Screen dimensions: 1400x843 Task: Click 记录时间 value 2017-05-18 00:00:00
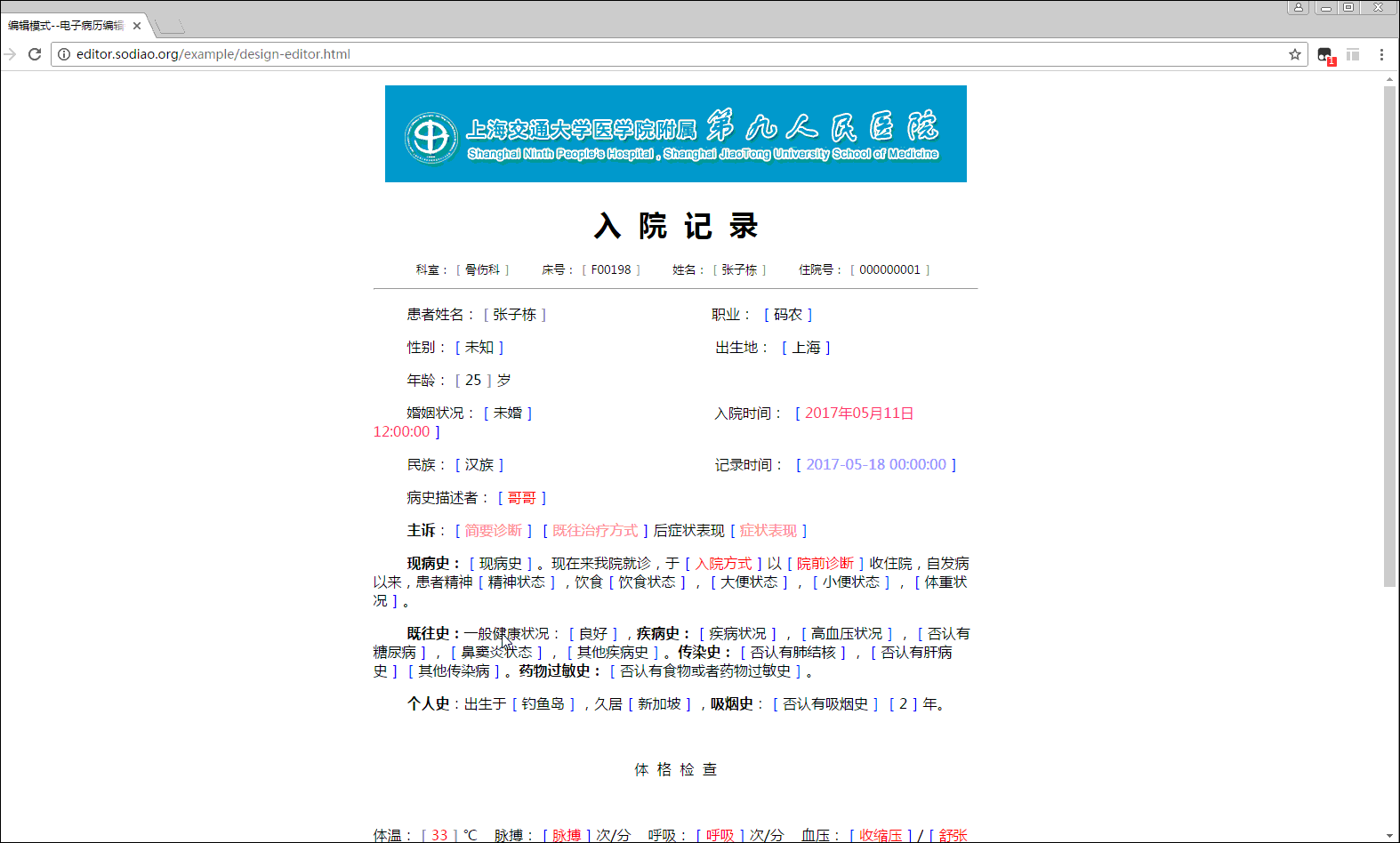(876, 465)
